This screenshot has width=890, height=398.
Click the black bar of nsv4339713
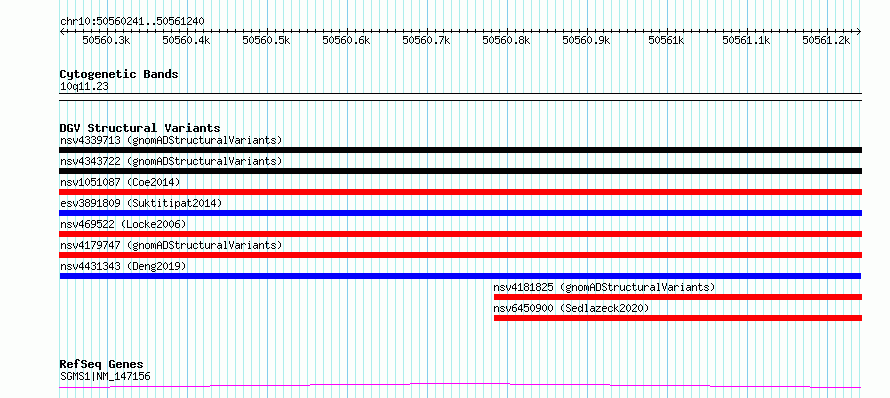point(461,150)
